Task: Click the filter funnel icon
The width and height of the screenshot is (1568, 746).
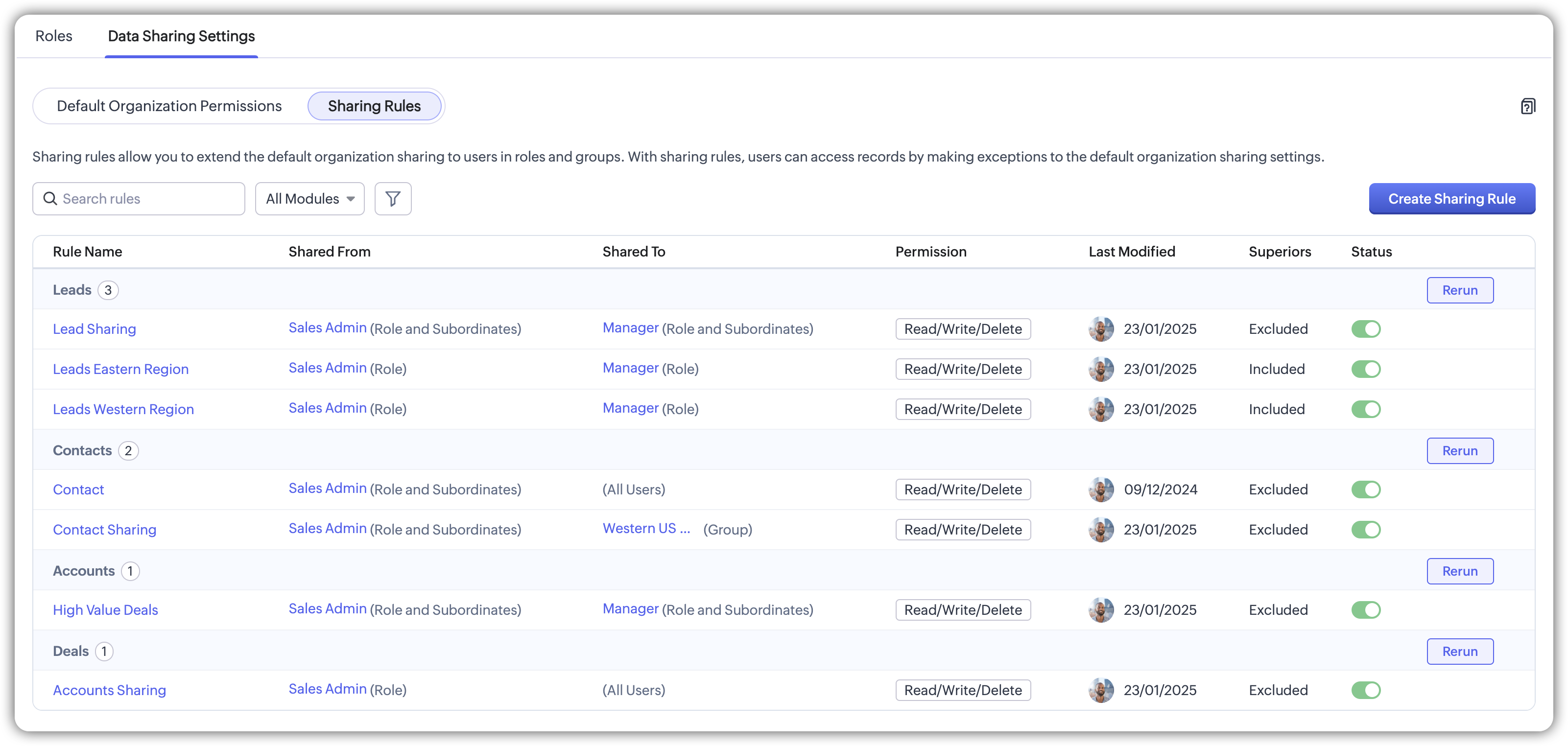Action: (393, 199)
